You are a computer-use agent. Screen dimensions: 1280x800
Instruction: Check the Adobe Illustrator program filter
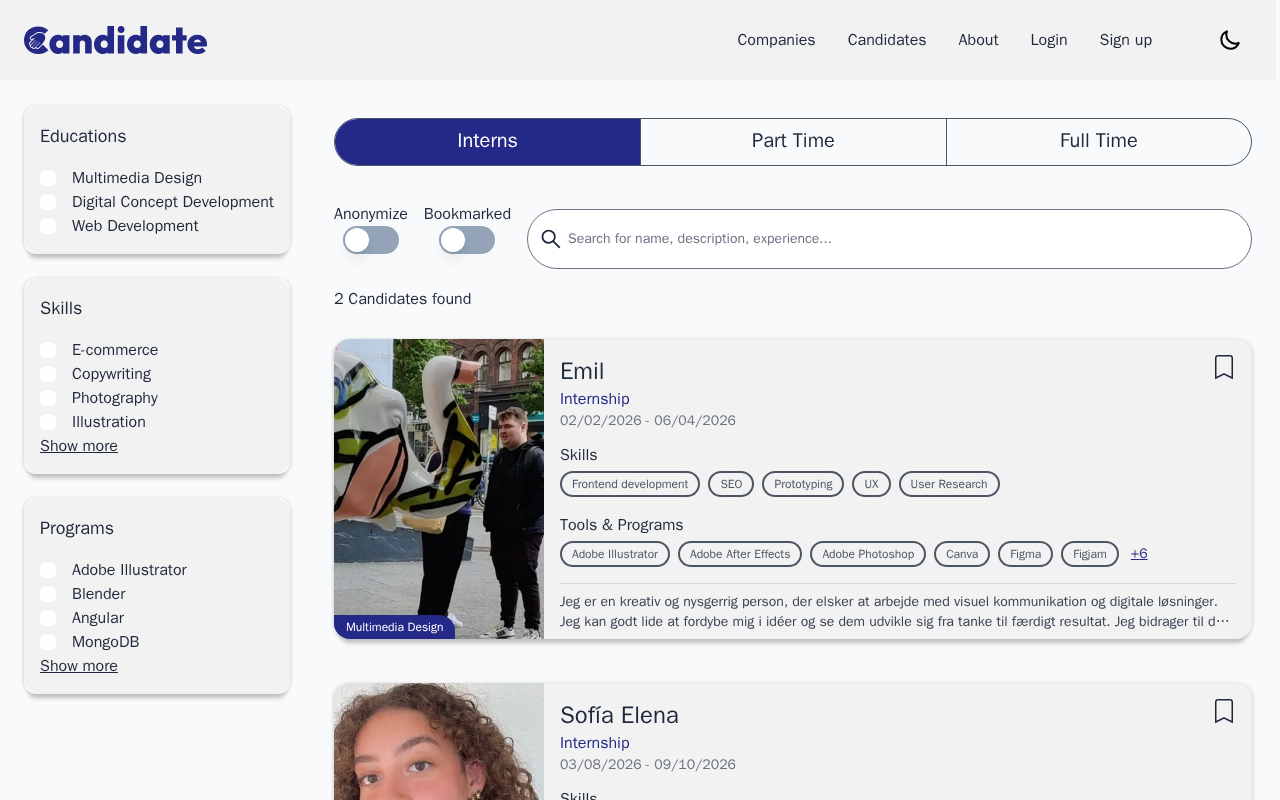pyautogui.click(x=48, y=570)
